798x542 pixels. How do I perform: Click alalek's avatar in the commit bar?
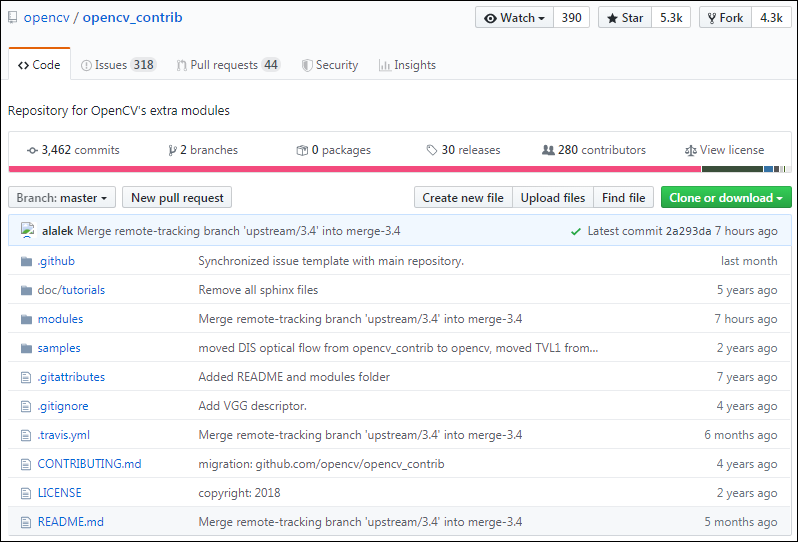(27, 231)
